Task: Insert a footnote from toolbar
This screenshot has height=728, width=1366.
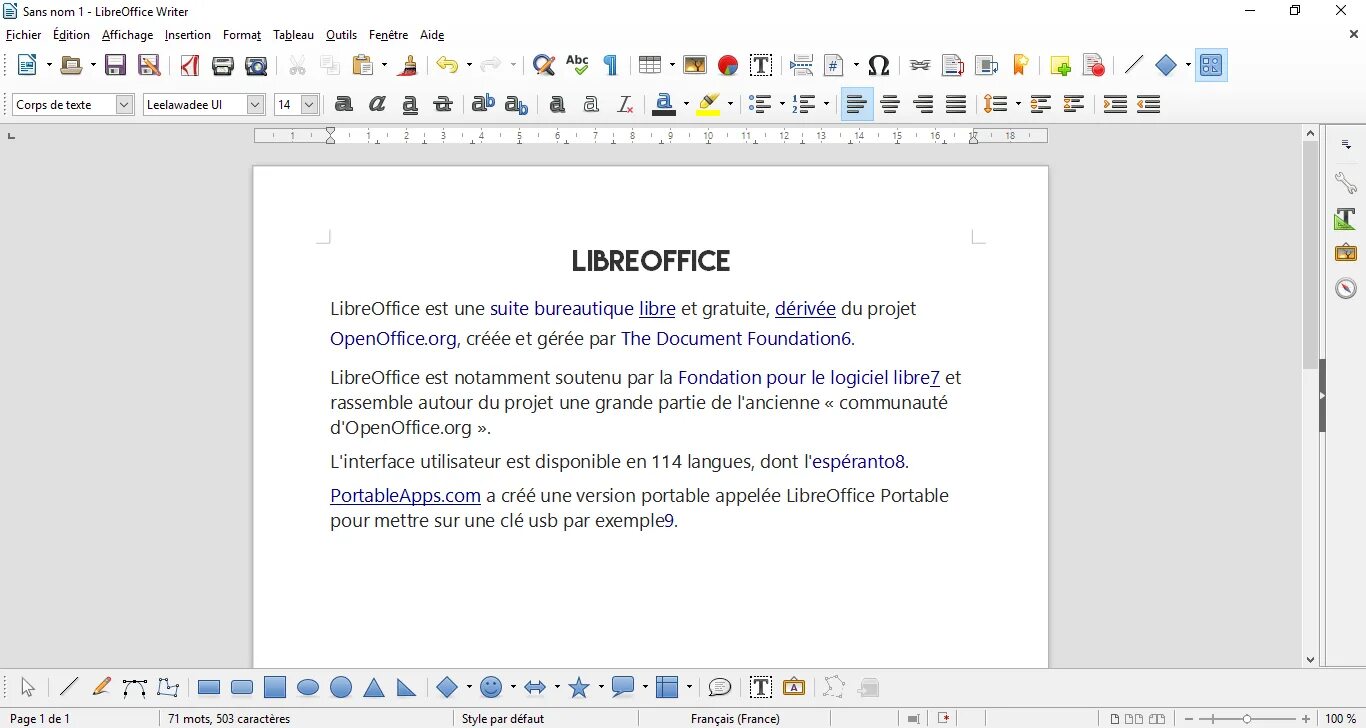Action: point(953,66)
